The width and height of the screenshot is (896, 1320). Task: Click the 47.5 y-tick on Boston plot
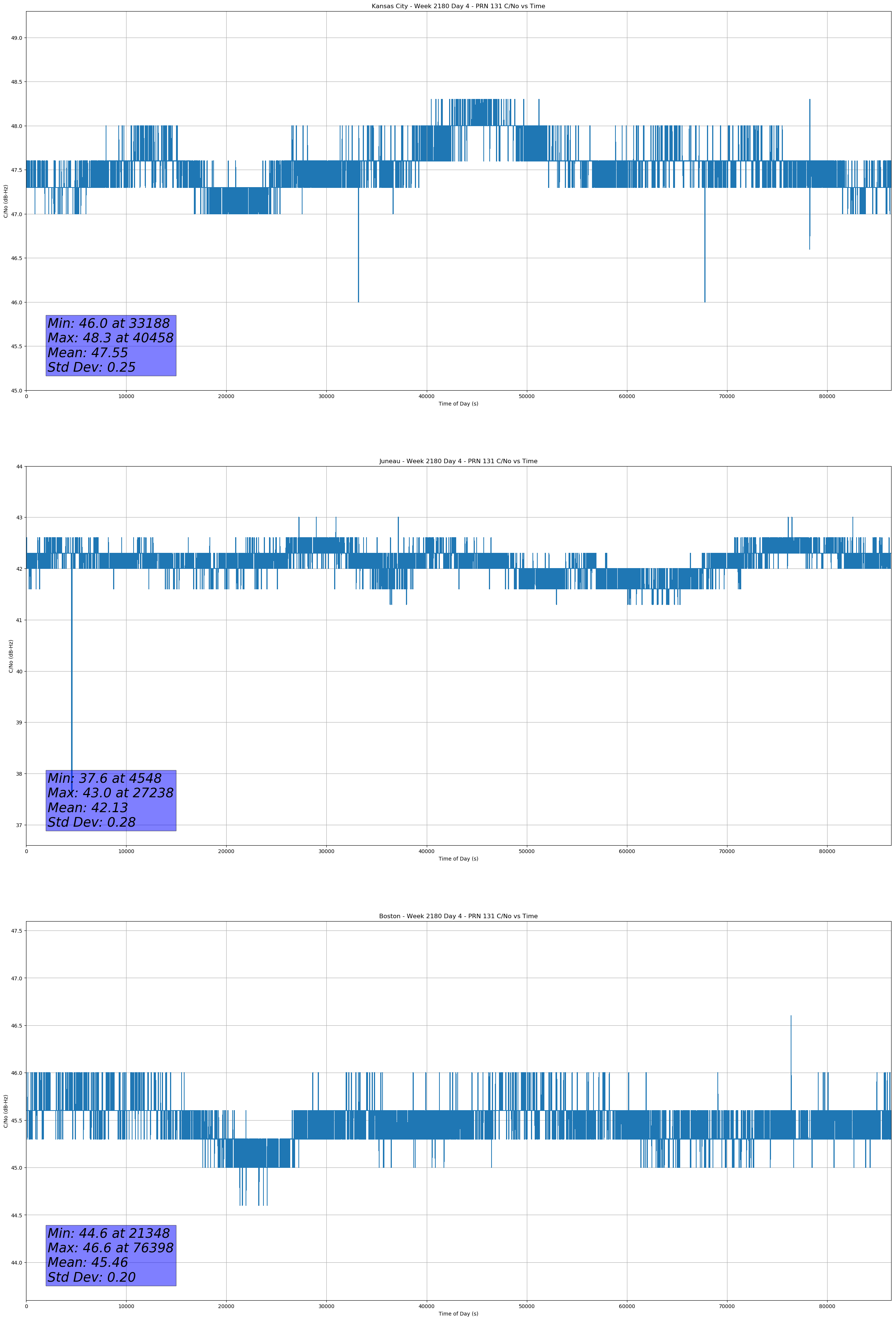coord(16,931)
